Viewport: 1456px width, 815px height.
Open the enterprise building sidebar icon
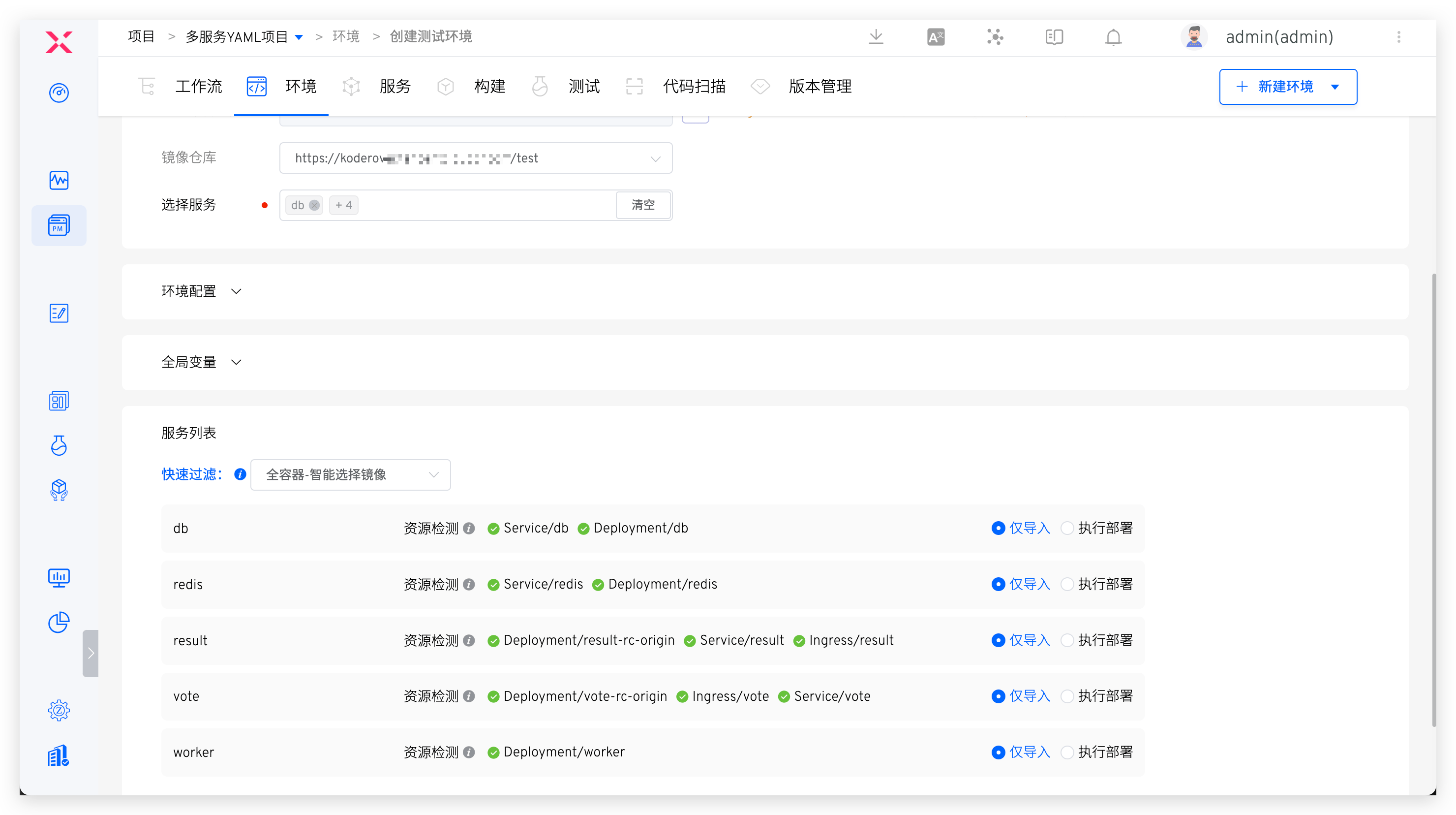point(59,755)
